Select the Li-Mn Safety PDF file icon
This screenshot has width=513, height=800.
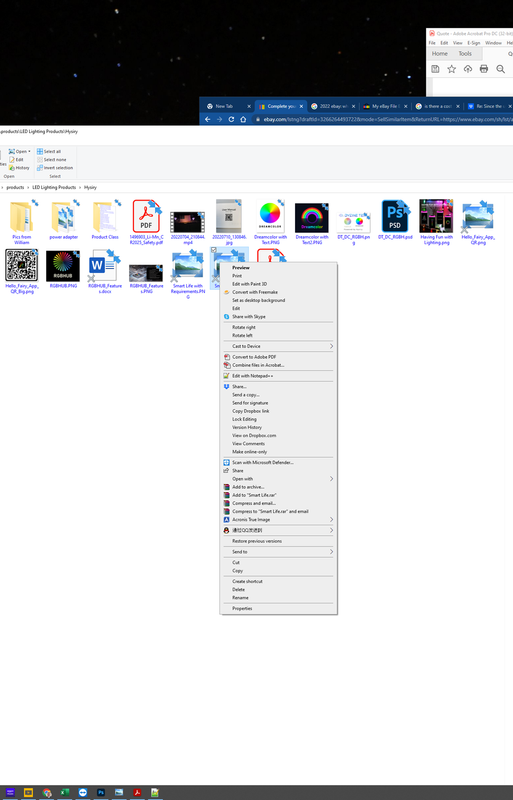click(x=146, y=216)
